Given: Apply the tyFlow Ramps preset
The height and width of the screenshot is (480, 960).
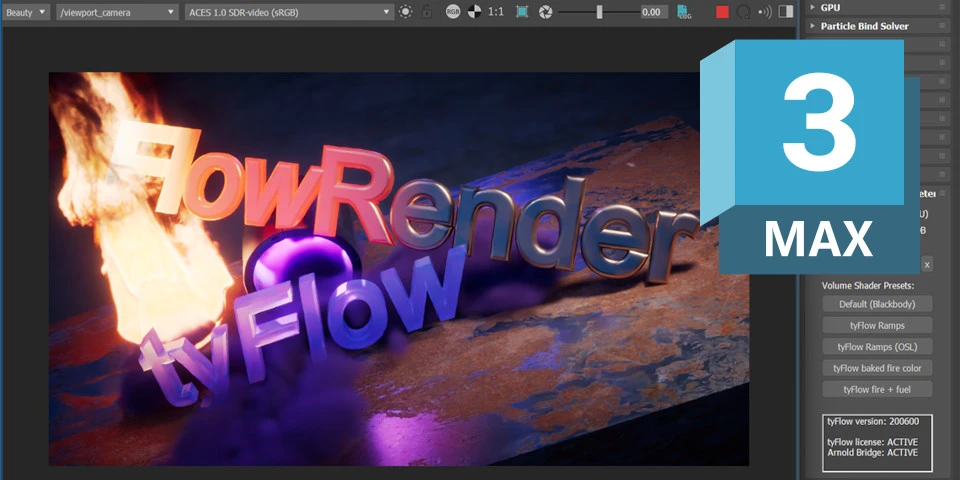Looking at the screenshot, I should pos(877,325).
